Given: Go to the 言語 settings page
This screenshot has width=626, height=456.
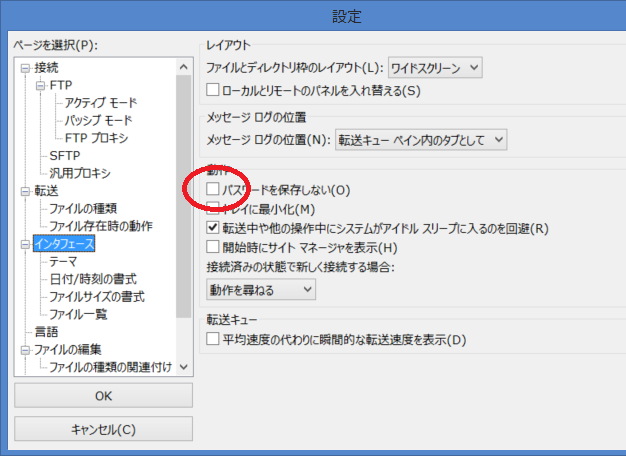Looking at the screenshot, I should pos(46,331).
